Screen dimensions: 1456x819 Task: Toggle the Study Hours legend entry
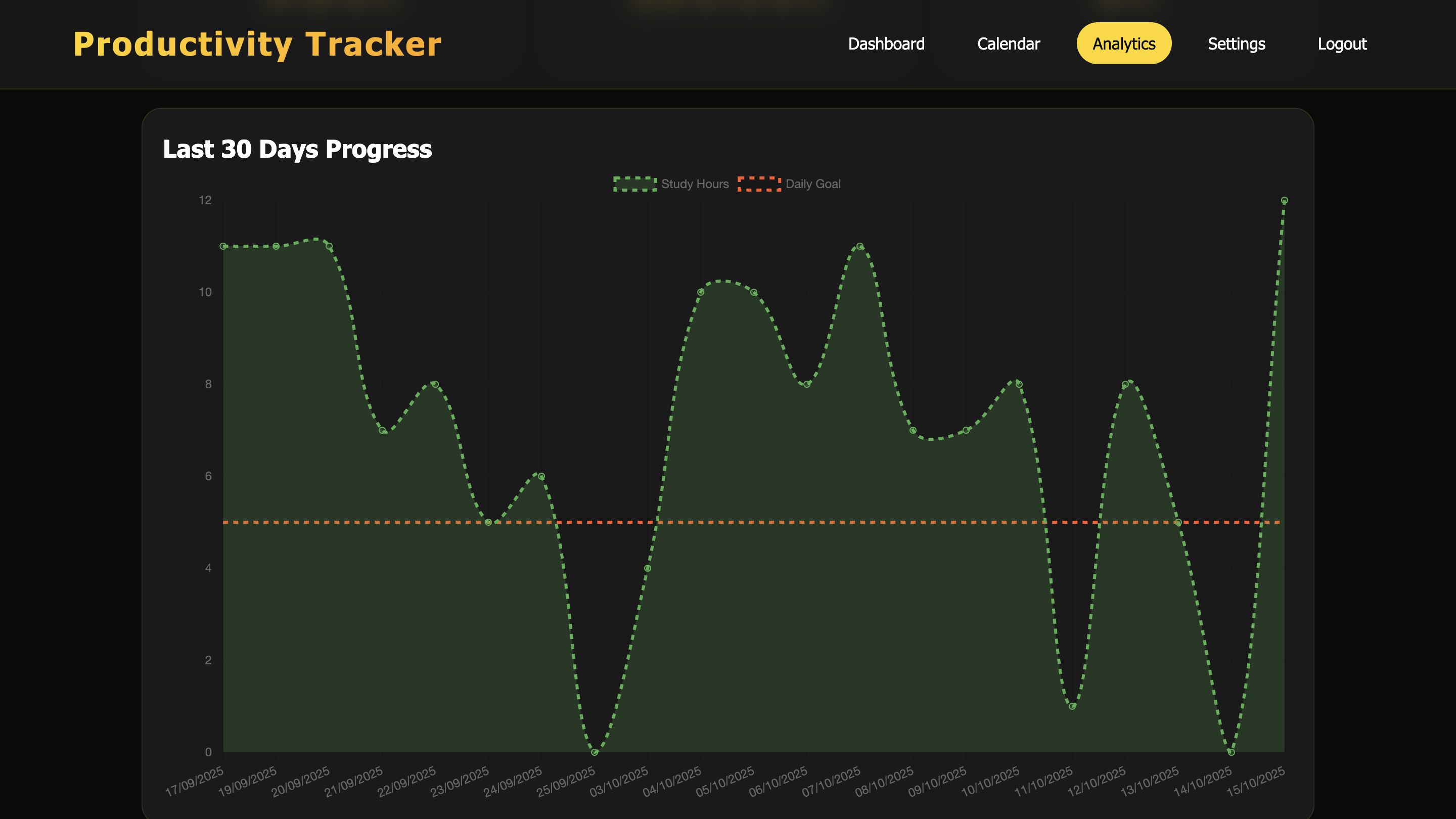point(670,184)
